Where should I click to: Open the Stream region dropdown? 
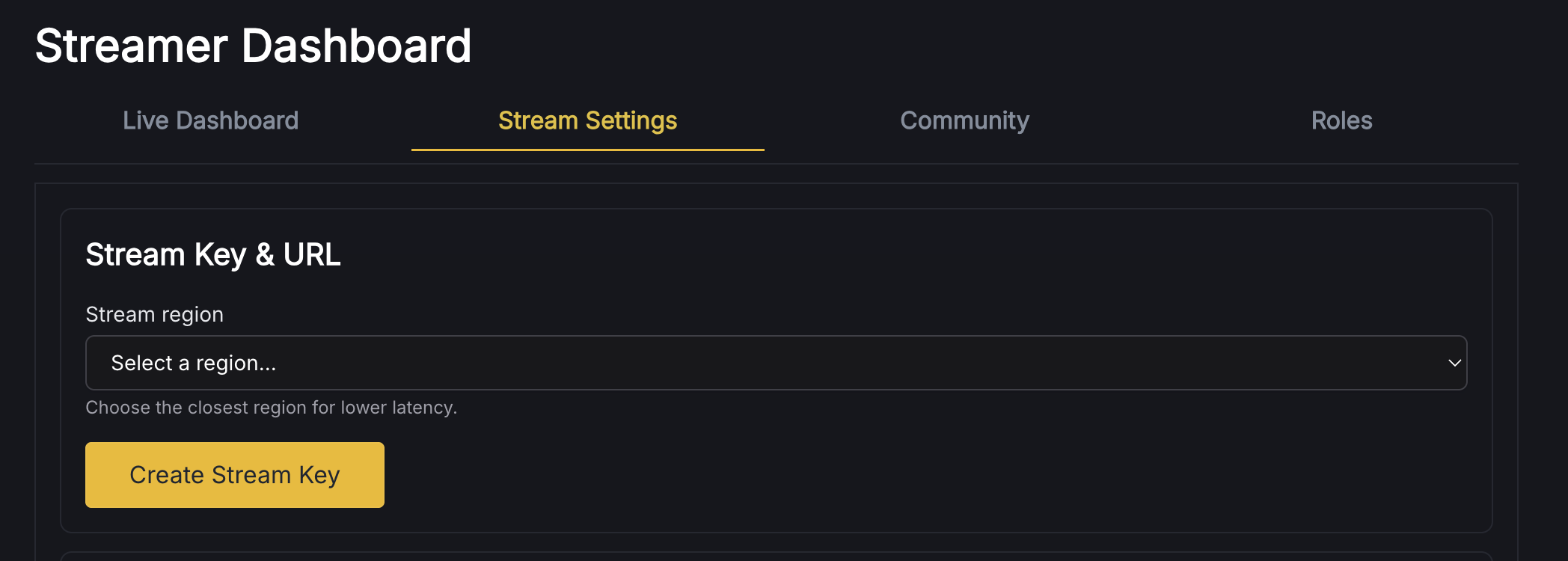pos(776,363)
